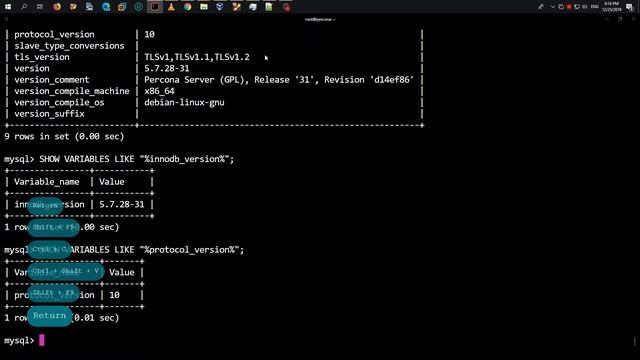Image resolution: width=640 pixels, height=360 pixels.
Task: Open the Action Center notification icon
Action: tap(629, 7)
